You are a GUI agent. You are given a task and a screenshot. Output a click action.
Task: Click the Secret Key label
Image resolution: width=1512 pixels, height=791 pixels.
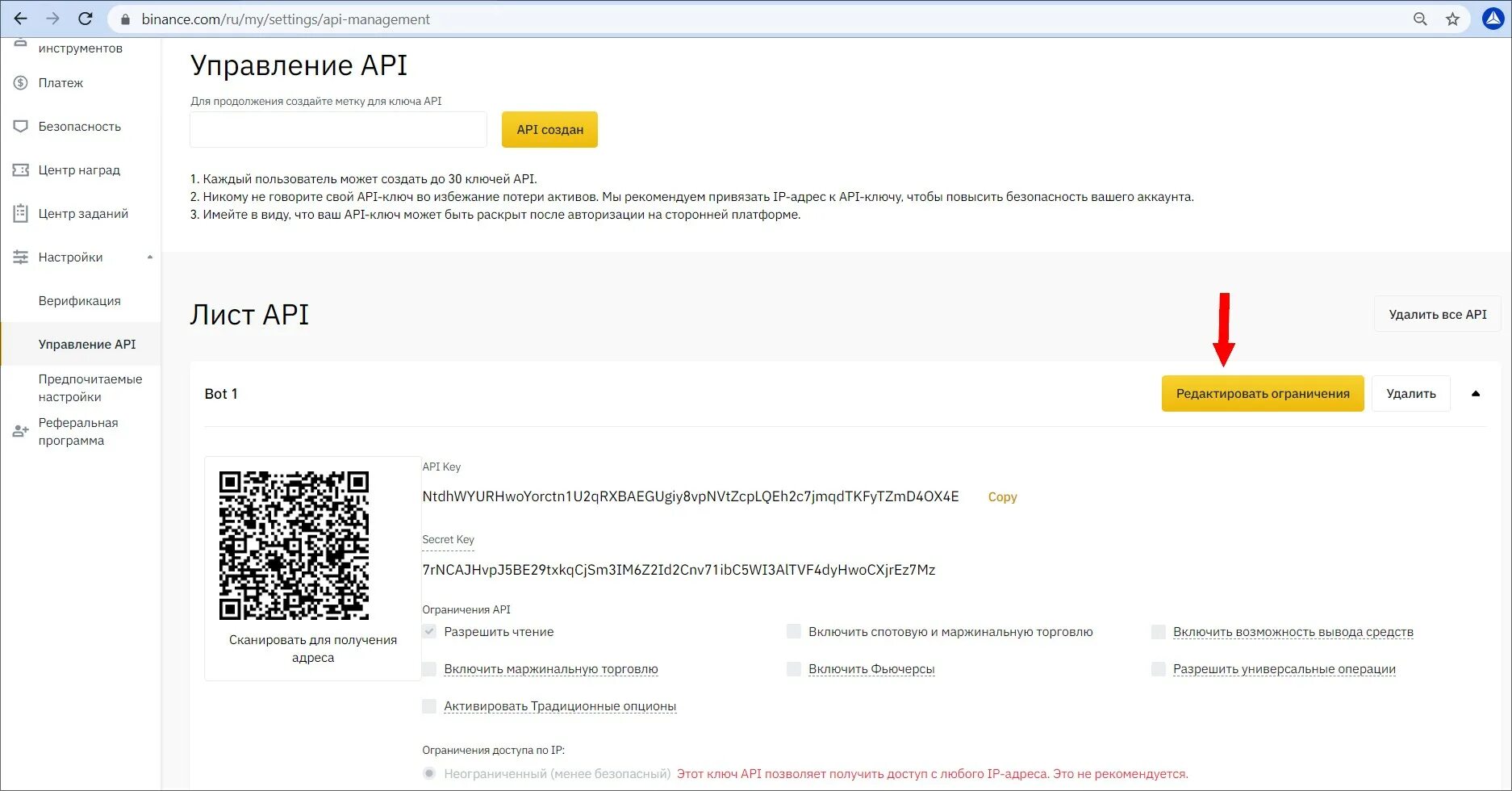pos(448,539)
